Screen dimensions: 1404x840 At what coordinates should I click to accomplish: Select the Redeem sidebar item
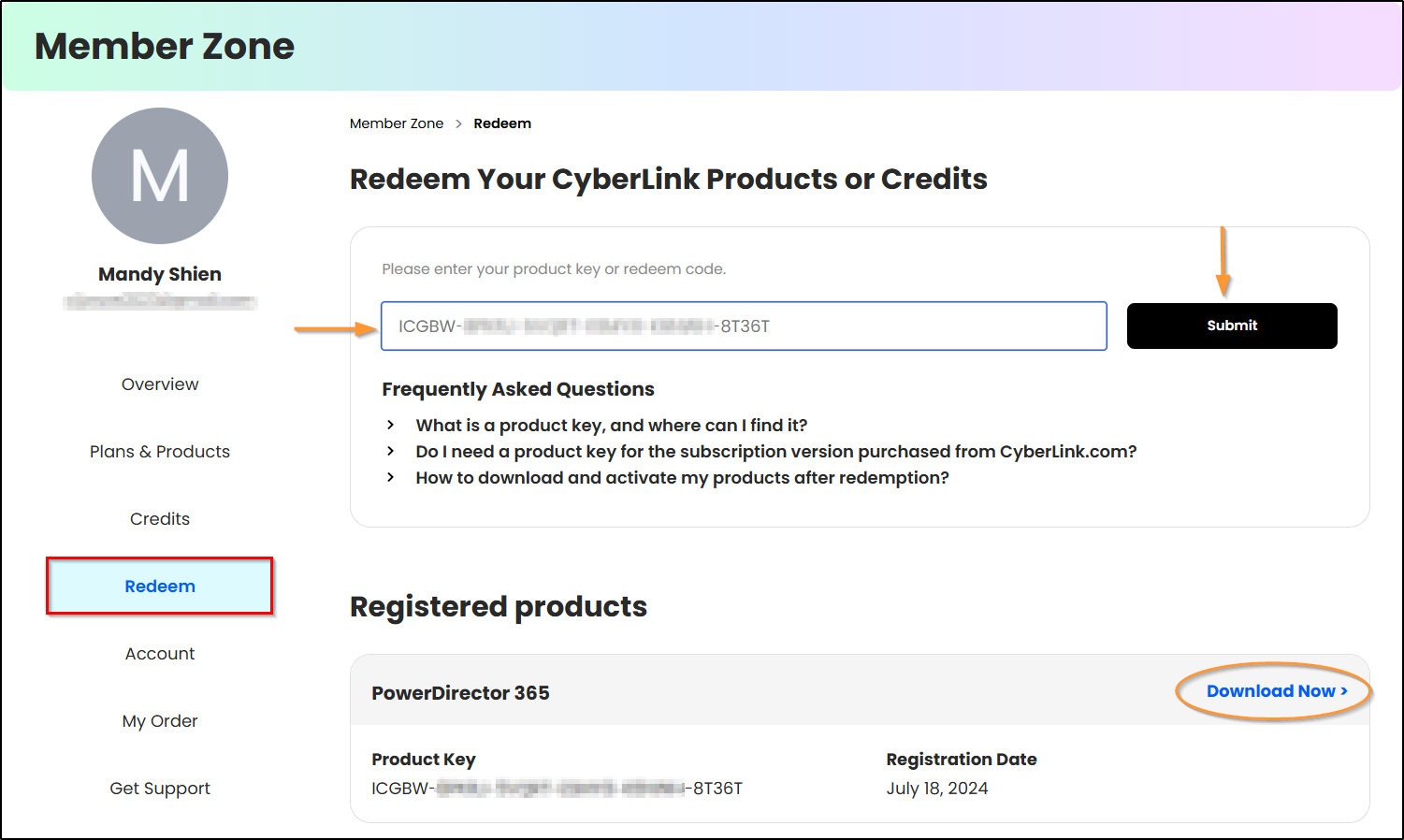pyautogui.click(x=160, y=587)
